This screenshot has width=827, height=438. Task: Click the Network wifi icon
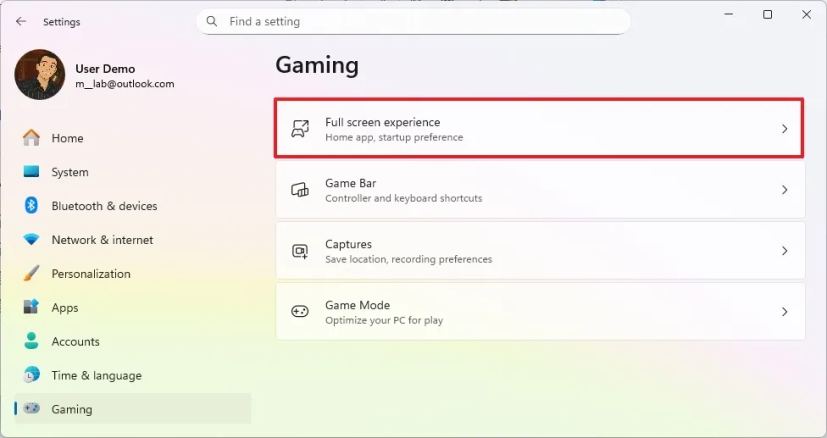[31, 240]
